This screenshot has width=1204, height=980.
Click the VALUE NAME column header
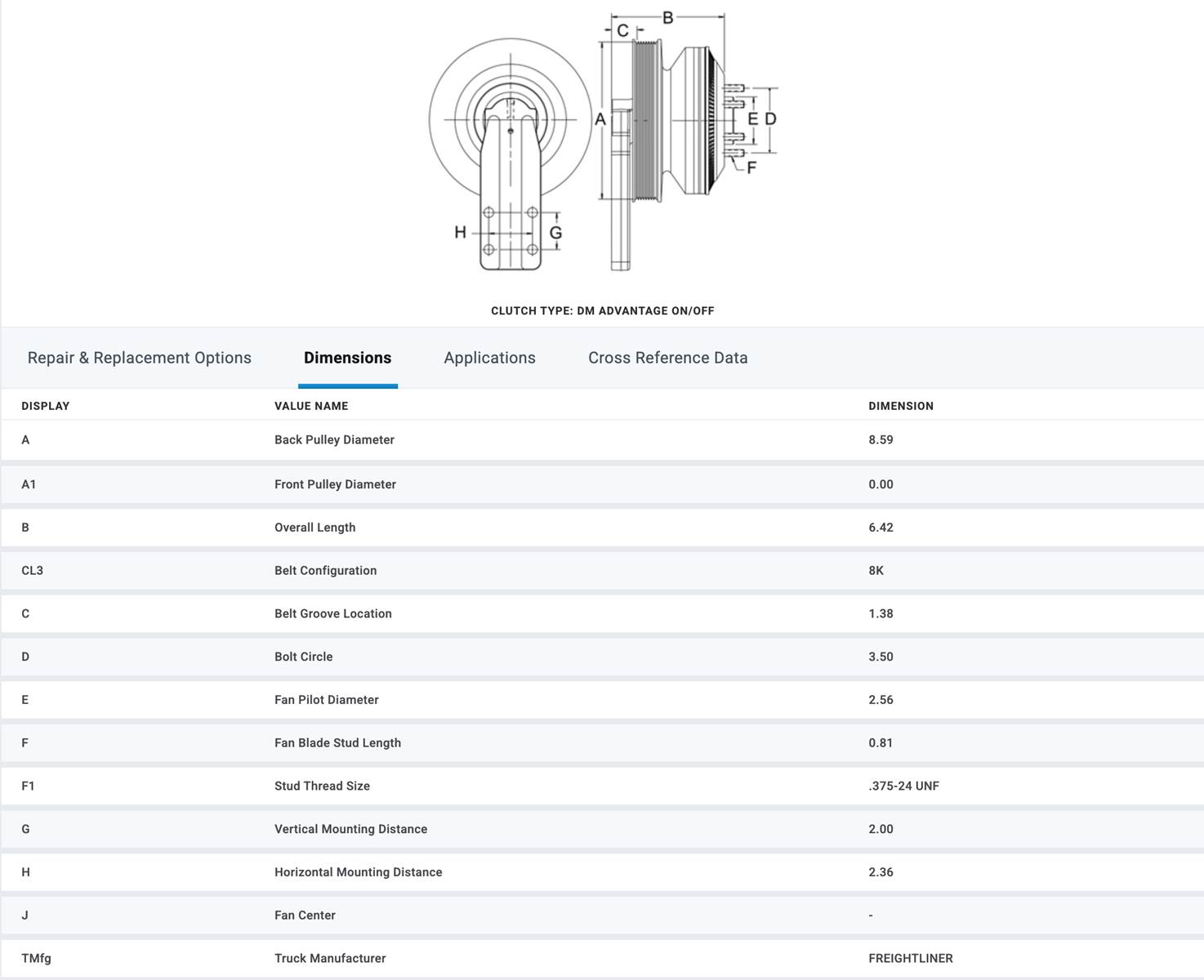pos(311,406)
